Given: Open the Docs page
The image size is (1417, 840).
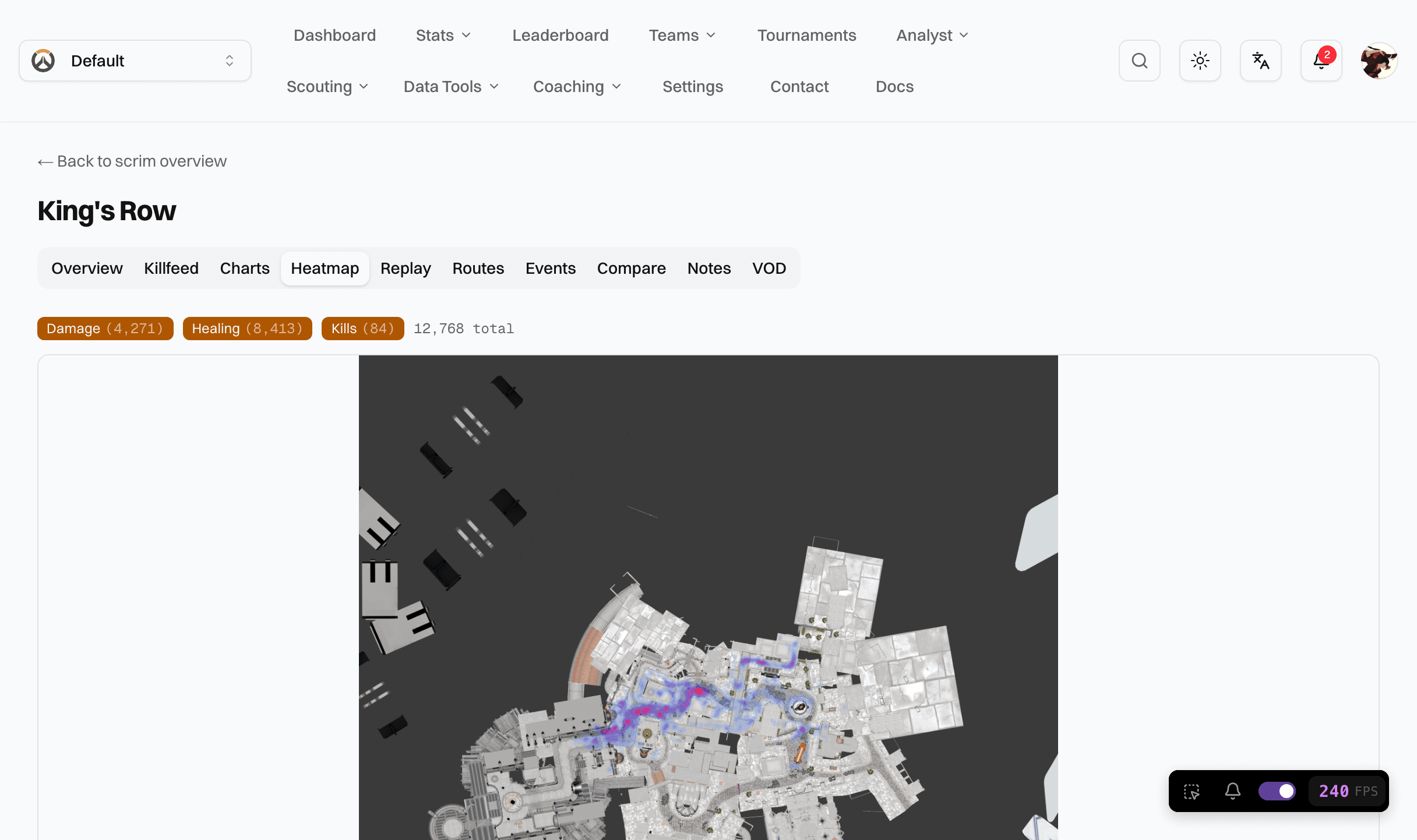Looking at the screenshot, I should pos(894,87).
